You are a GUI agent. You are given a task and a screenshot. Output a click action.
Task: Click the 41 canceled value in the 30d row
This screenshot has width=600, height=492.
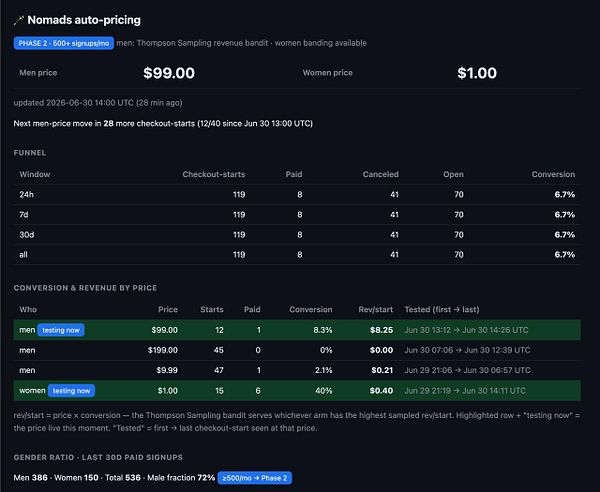click(394, 235)
